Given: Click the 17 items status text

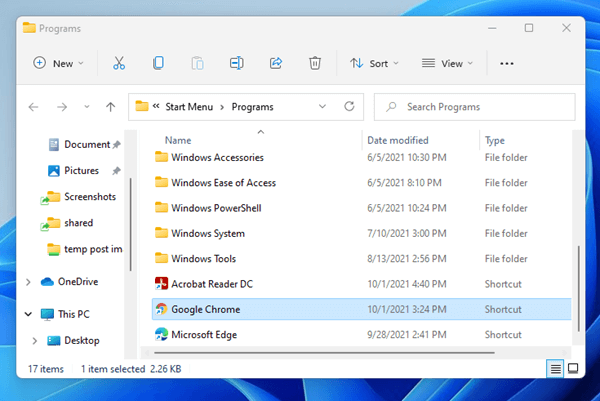Looking at the screenshot, I should [x=46, y=369].
